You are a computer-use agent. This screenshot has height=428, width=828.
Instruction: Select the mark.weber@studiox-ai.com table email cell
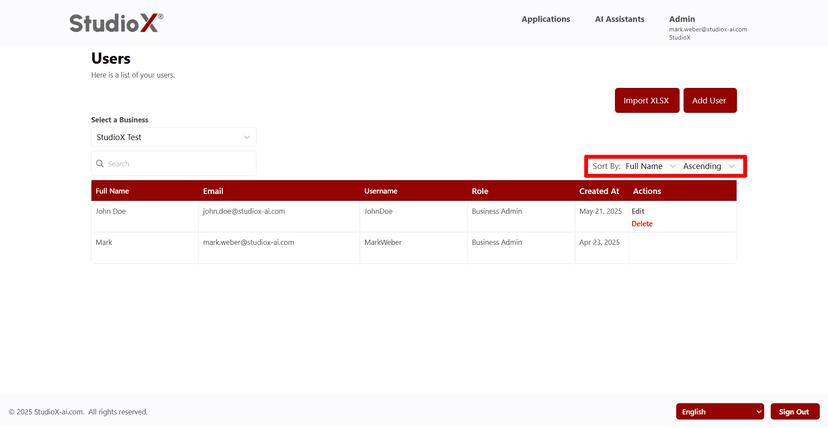(279, 248)
